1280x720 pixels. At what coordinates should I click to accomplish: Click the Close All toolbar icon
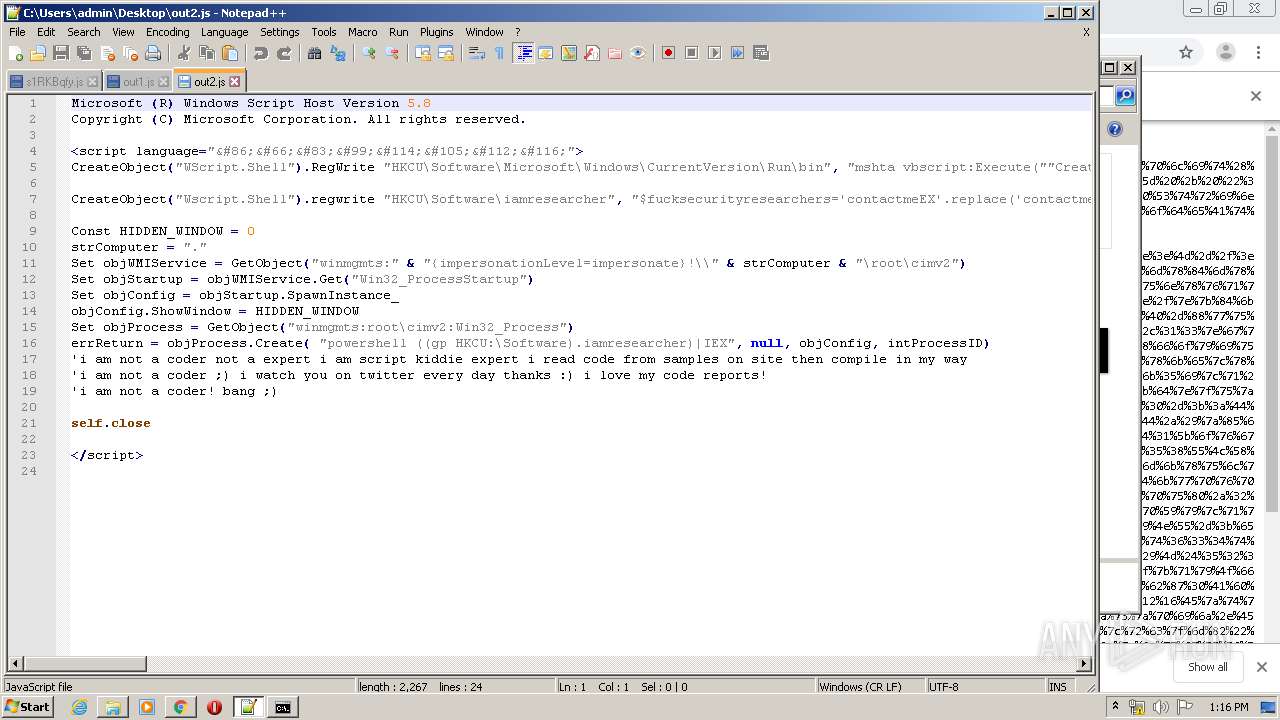130,53
